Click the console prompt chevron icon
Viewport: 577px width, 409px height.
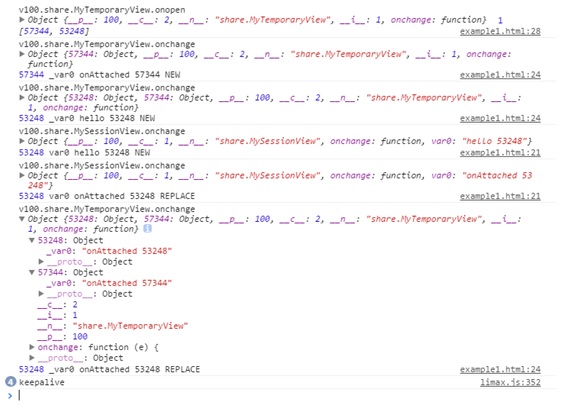[x=10, y=396]
